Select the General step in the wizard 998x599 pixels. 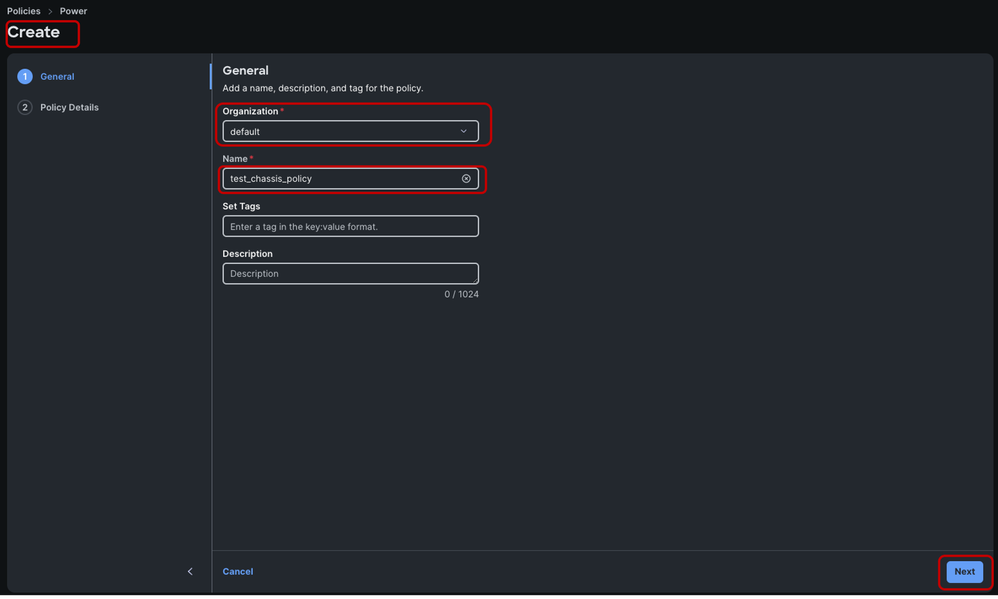coord(57,76)
